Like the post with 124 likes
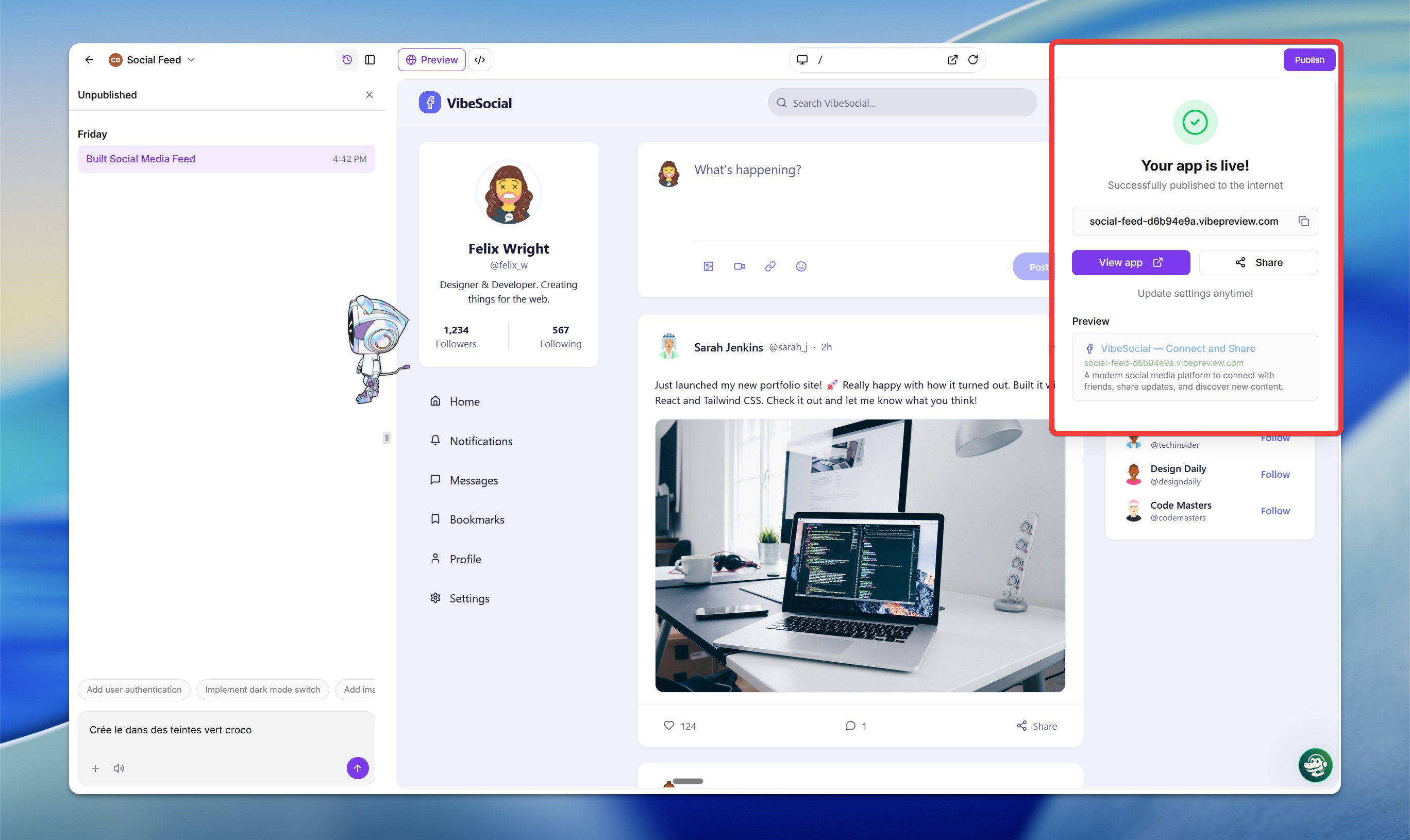This screenshot has width=1410, height=840. point(679,726)
